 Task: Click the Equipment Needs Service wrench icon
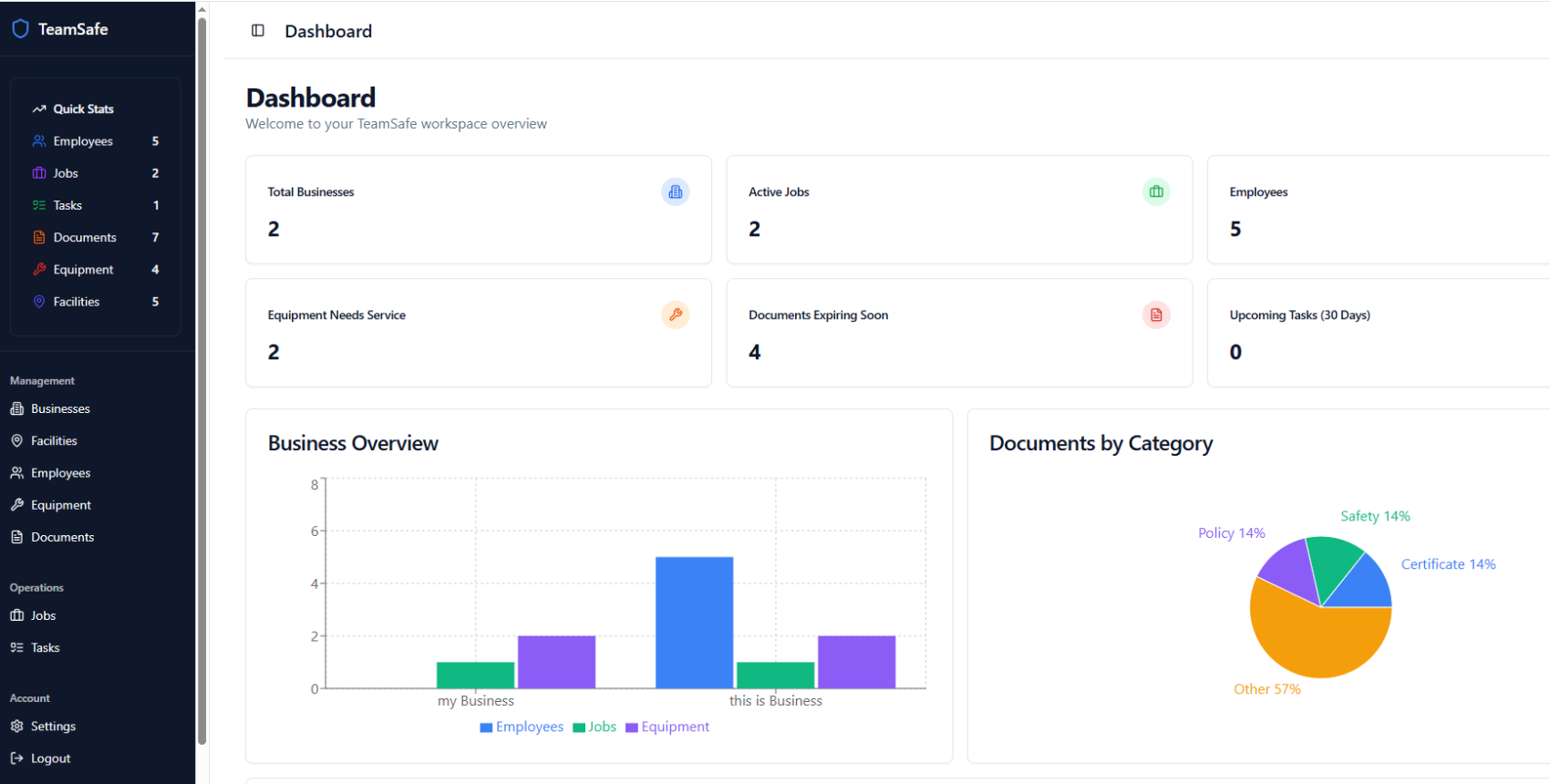(675, 315)
